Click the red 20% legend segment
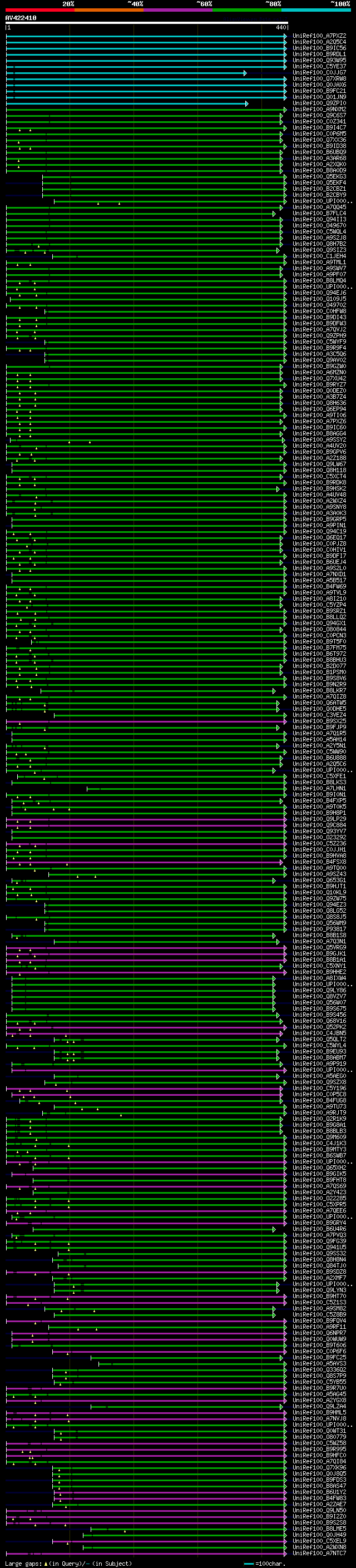The height and width of the screenshot is (1568, 356). click(39, 10)
